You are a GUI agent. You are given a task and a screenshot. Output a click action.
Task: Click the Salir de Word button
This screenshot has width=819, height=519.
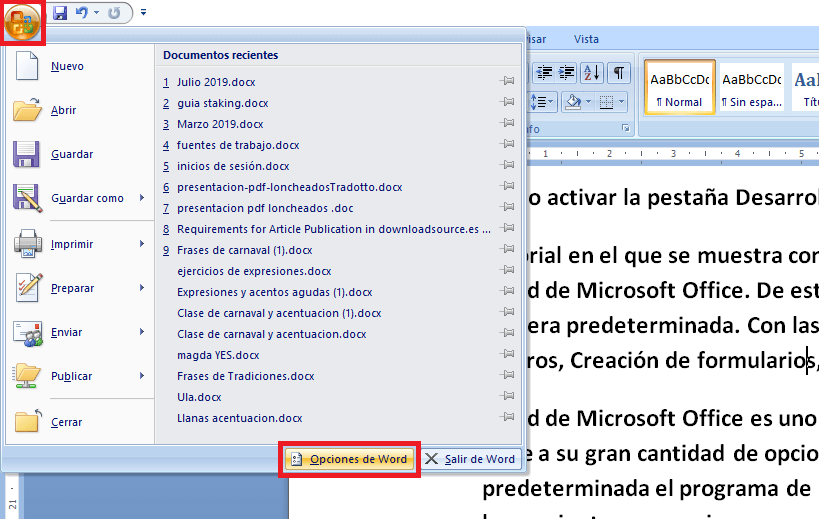pos(471,459)
